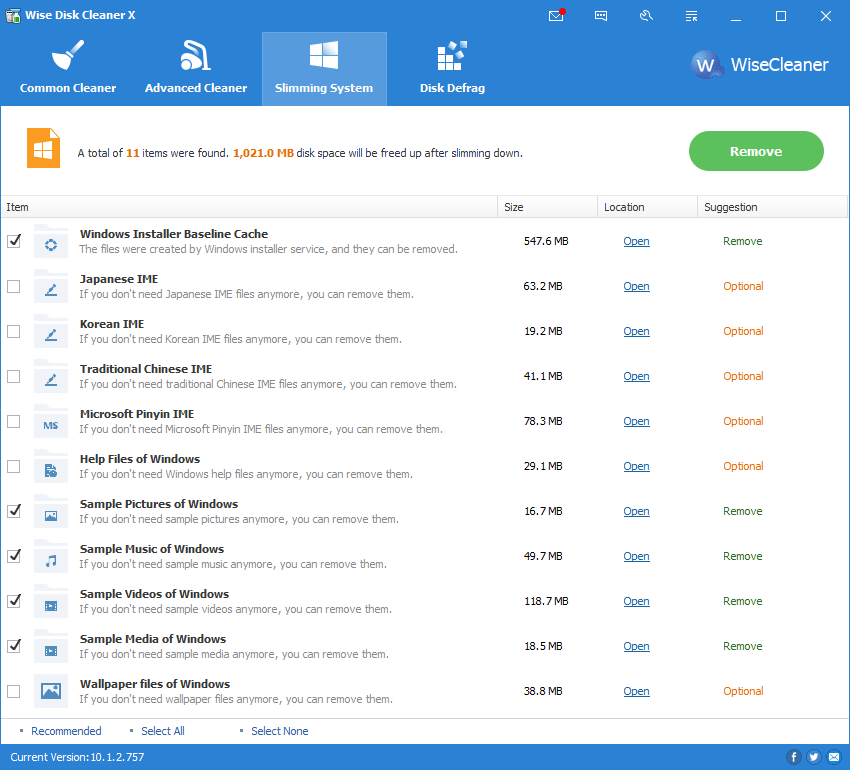Click the Location column header

(x=647, y=207)
